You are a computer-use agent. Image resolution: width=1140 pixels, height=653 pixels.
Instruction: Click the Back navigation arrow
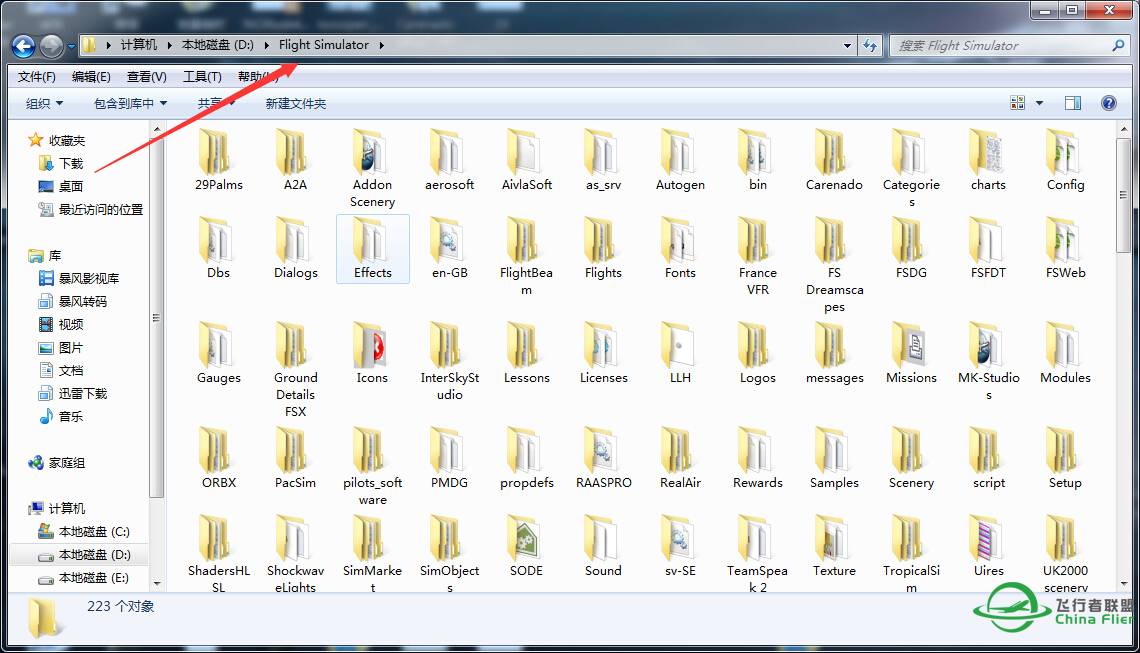[x=24, y=45]
